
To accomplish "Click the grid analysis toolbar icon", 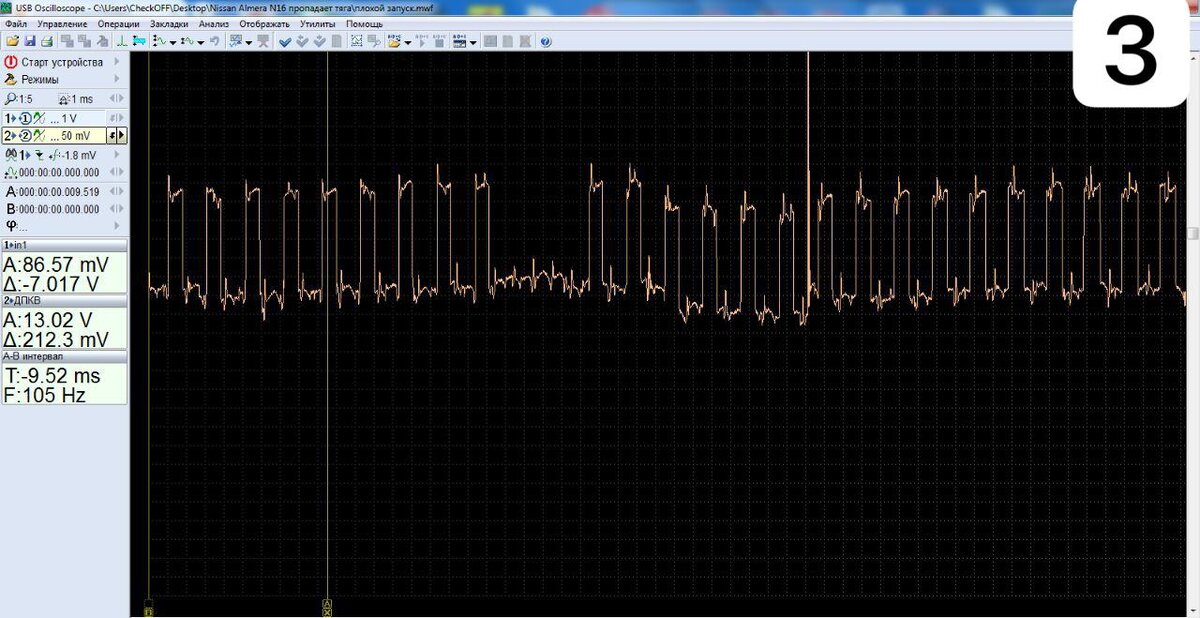I will (356, 41).
